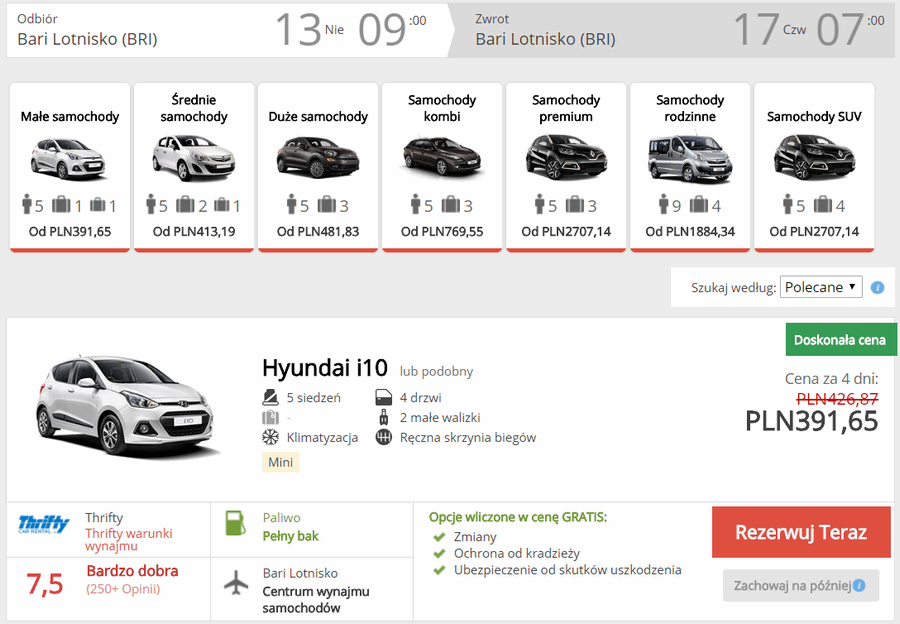This screenshot has width=900, height=624.
Task: Click the Pełny bak fuel policy text
Action: pyautogui.click(x=290, y=536)
